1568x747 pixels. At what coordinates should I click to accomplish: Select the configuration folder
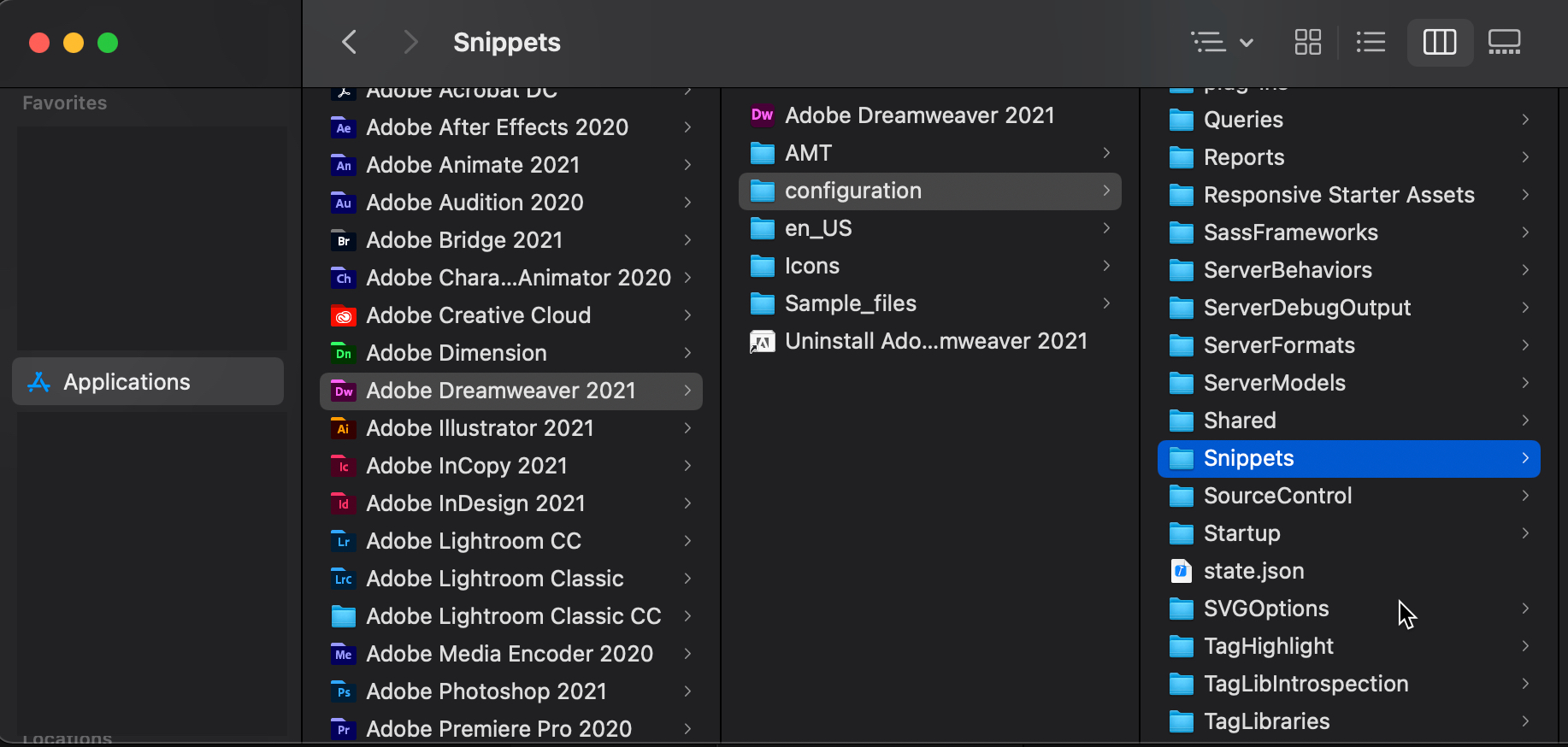852,191
